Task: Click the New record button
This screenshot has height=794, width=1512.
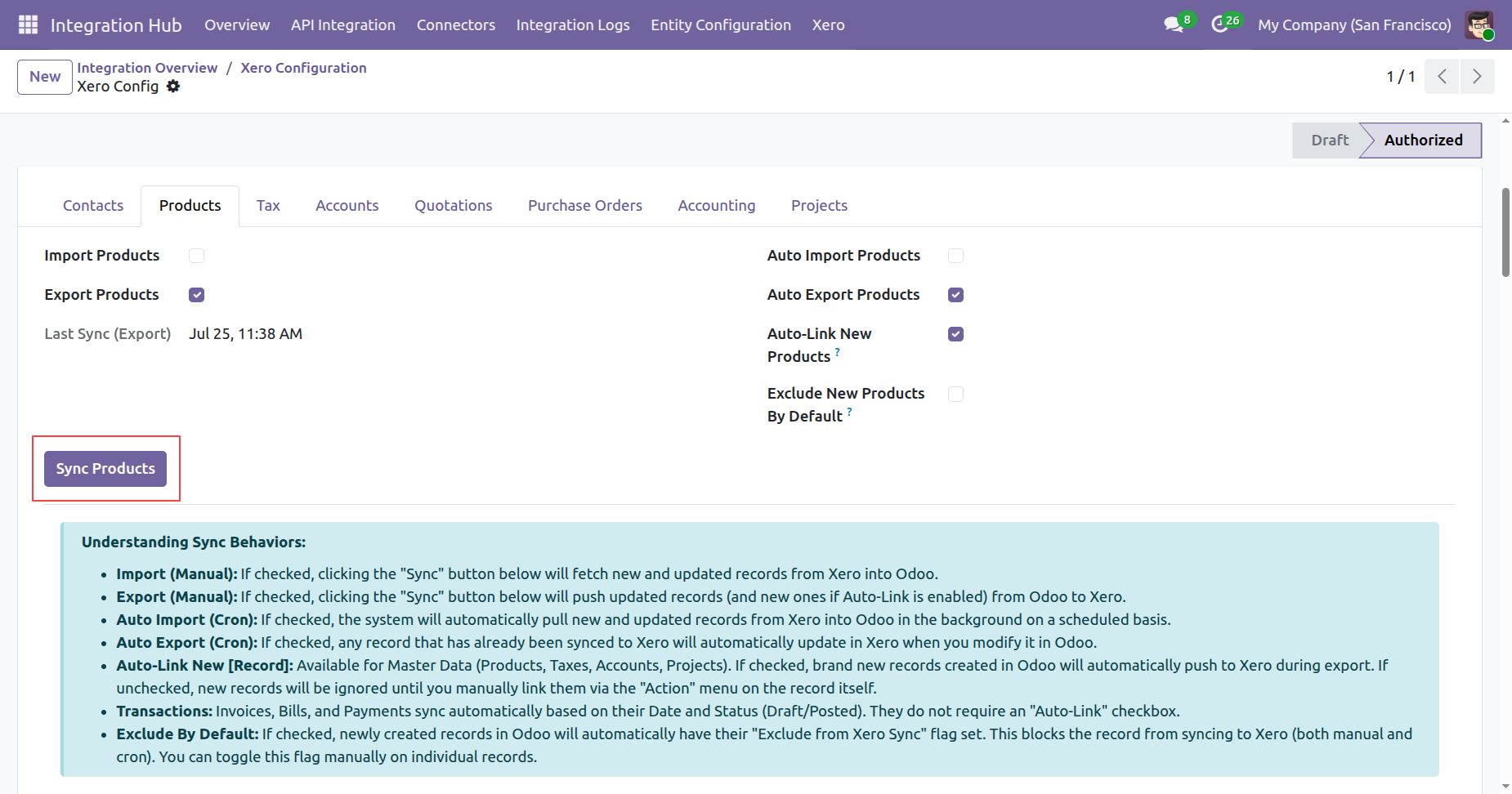Action: [x=45, y=77]
